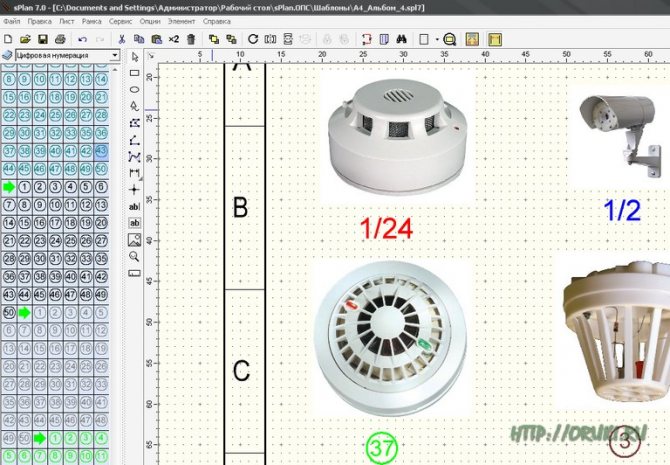Open the 'Файл' menu
Viewport: 670px width, 465px height.
12,20
